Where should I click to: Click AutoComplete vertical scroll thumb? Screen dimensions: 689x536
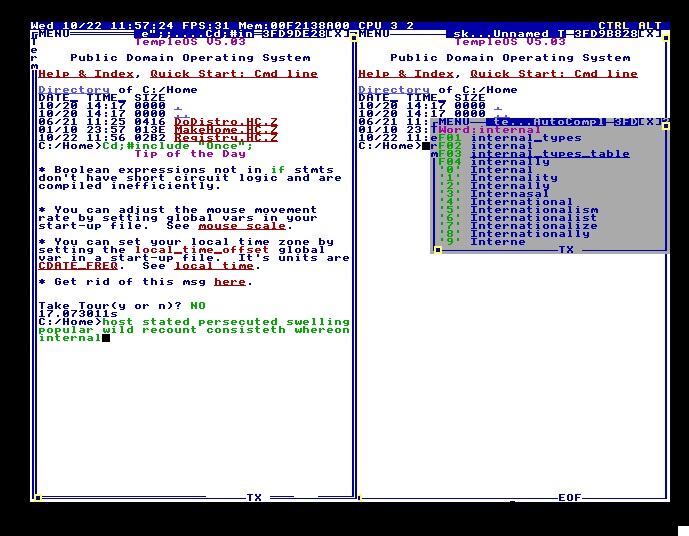pos(666,126)
